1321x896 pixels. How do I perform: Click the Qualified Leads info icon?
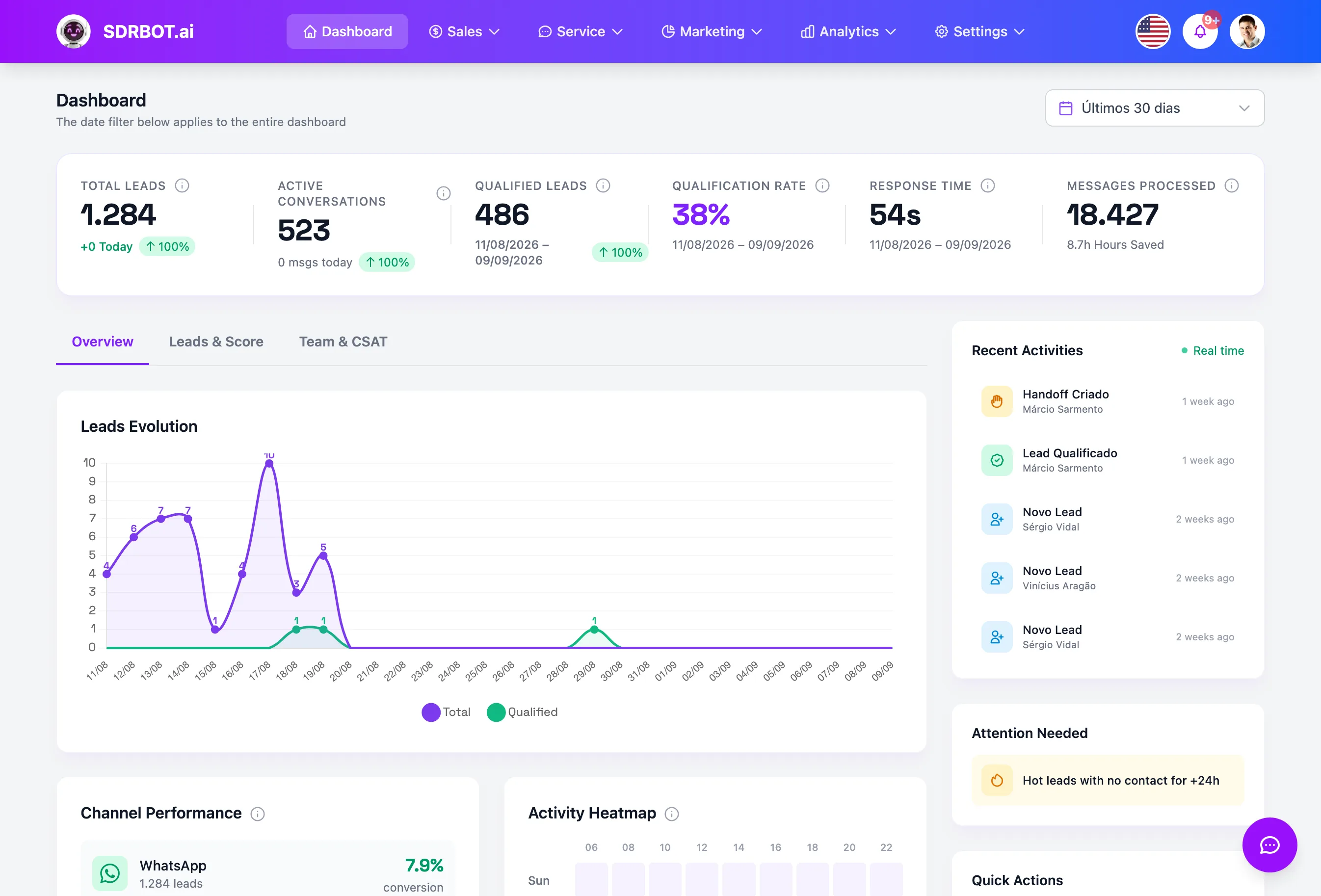click(x=603, y=185)
